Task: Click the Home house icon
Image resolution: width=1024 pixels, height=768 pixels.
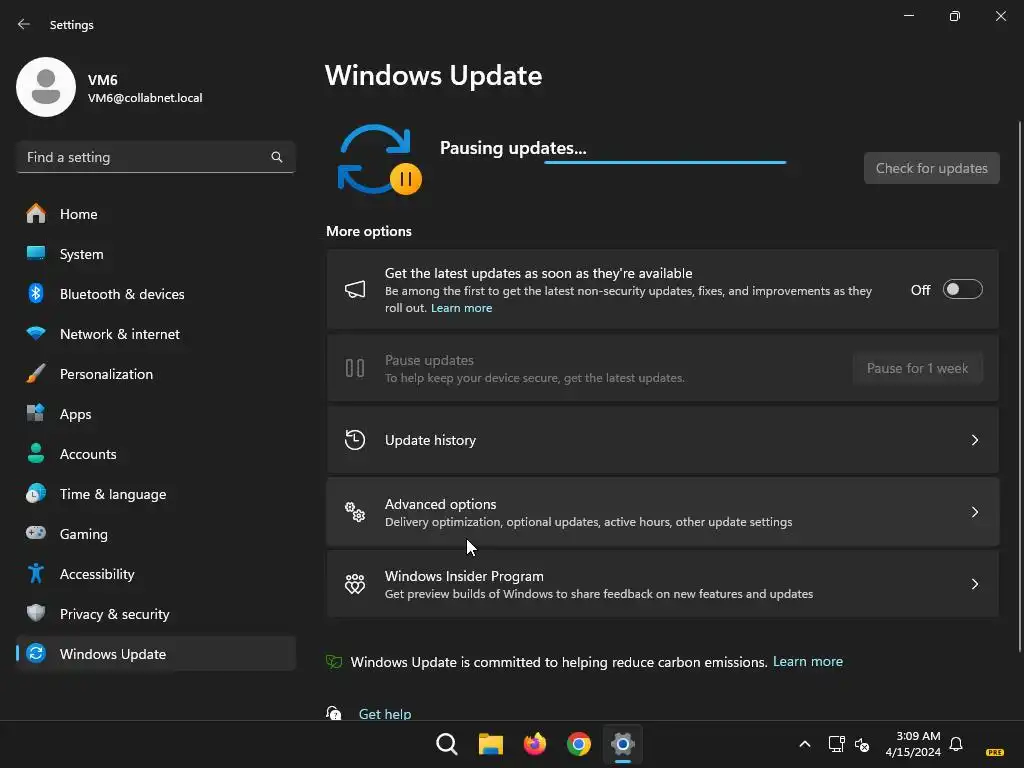Action: click(36, 214)
